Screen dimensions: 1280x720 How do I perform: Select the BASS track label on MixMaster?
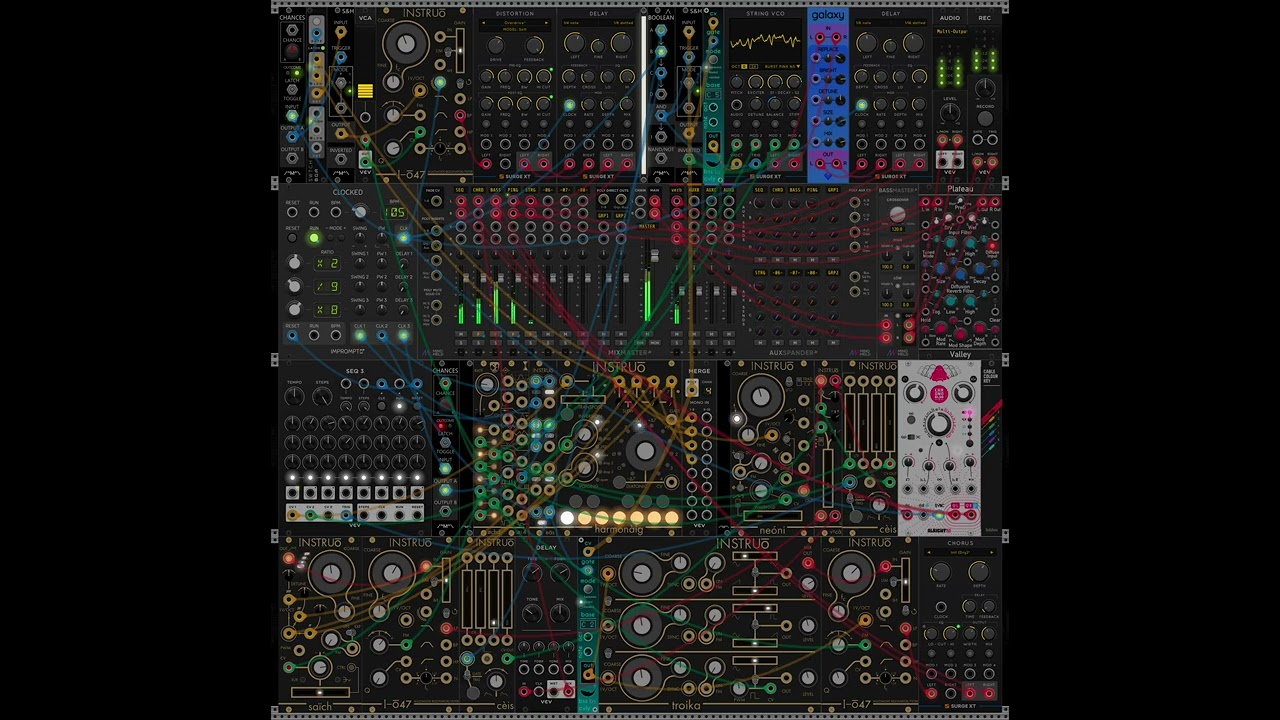[x=496, y=189]
